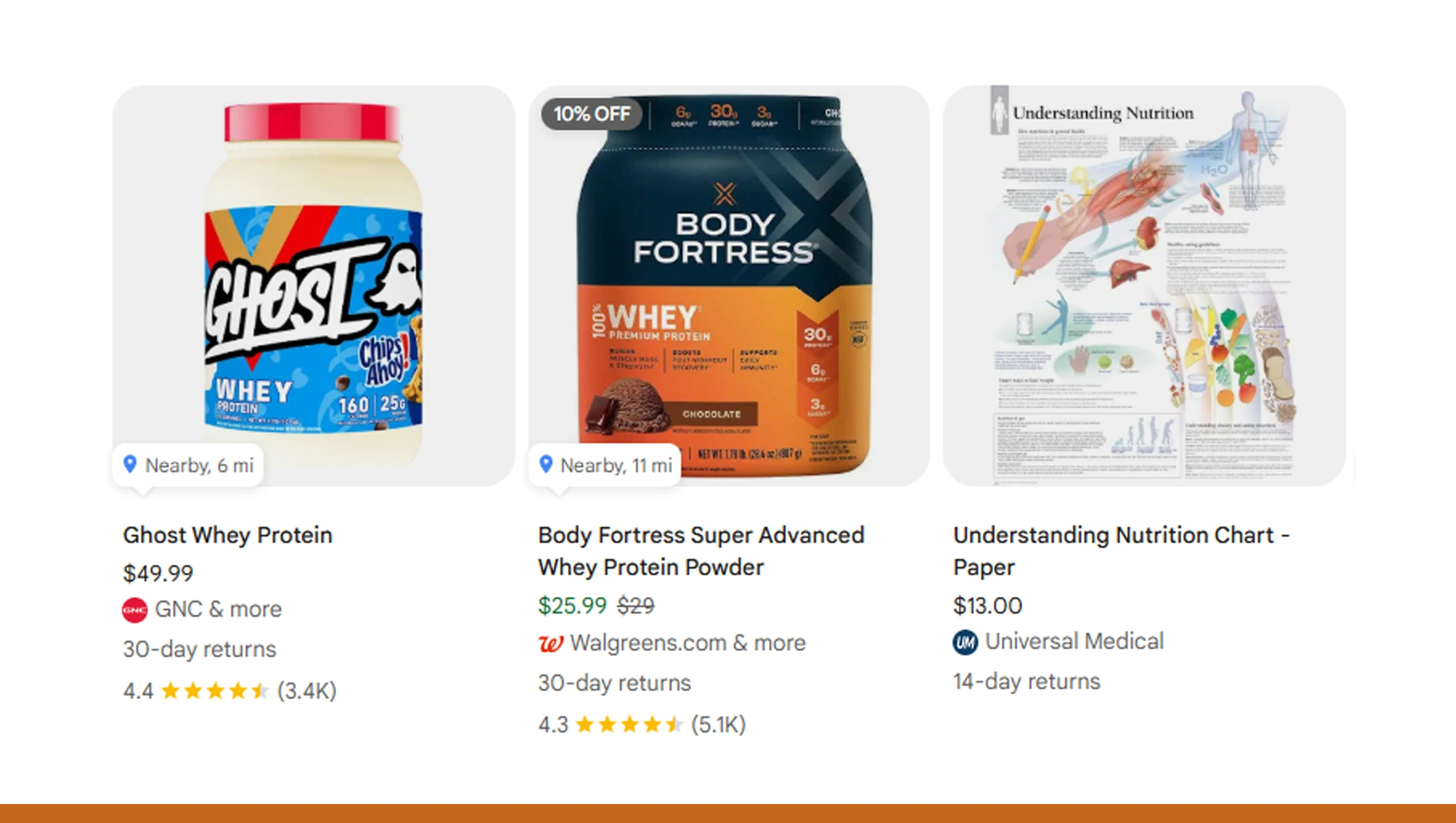Screen dimensions: 1456x823
Task: Click the GNC store logo icon
Action: [134, 610]
